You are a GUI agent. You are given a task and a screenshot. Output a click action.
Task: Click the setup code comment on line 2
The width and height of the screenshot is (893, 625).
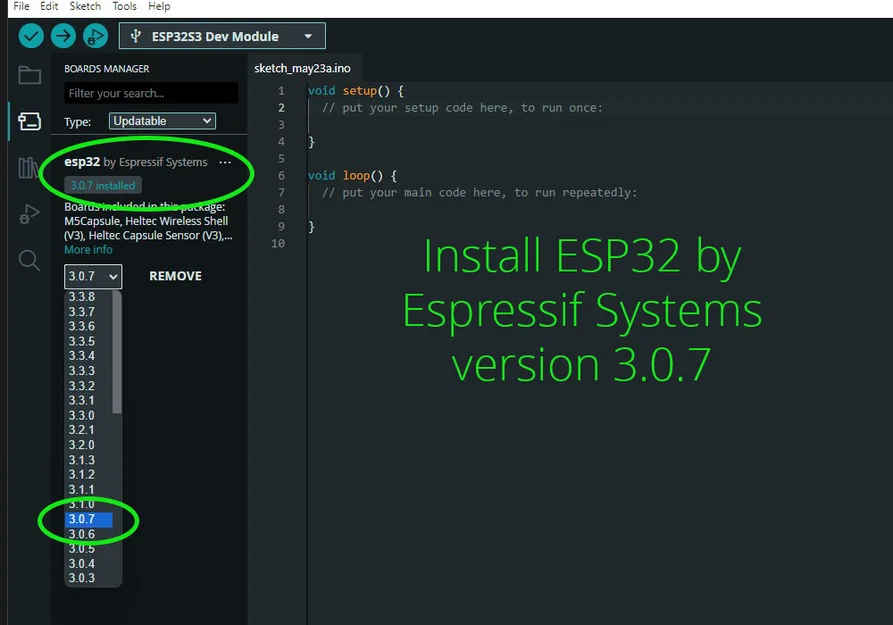(x=462, y=108)
